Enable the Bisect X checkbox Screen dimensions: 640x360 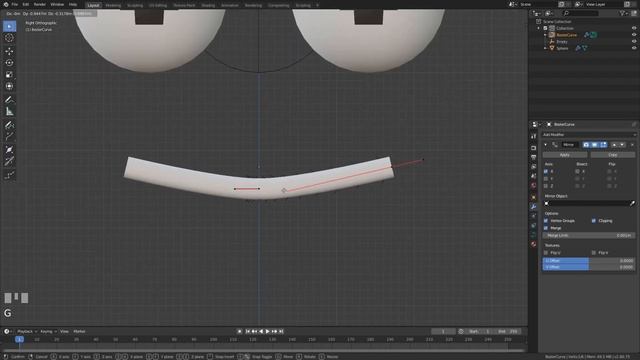(x=577, y=171)
